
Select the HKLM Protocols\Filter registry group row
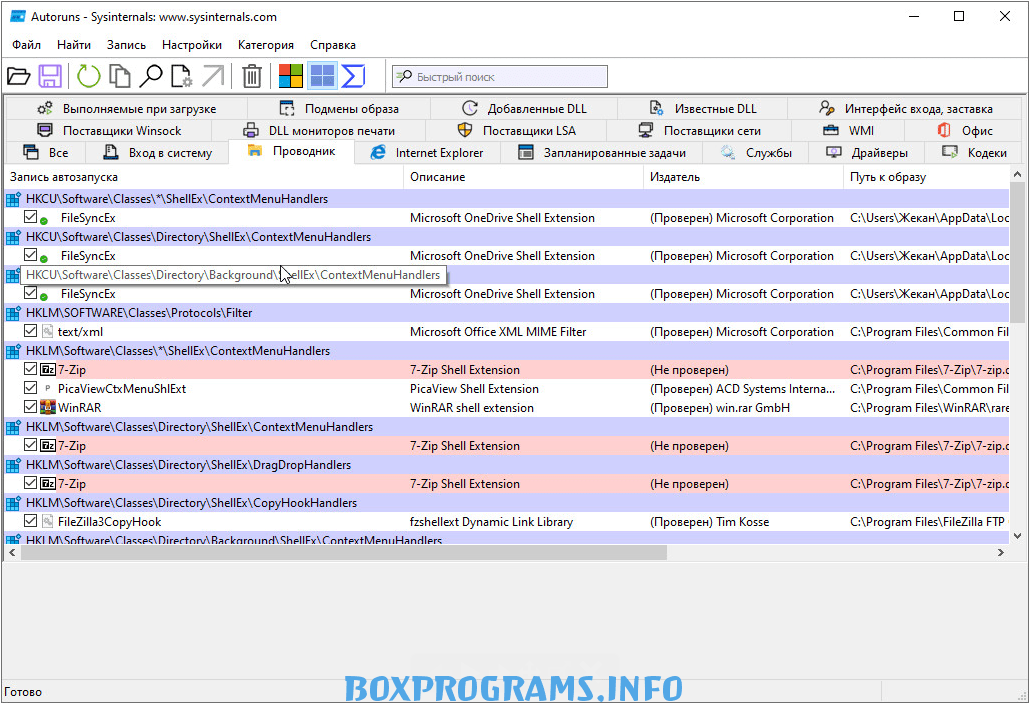coord(506,313)
